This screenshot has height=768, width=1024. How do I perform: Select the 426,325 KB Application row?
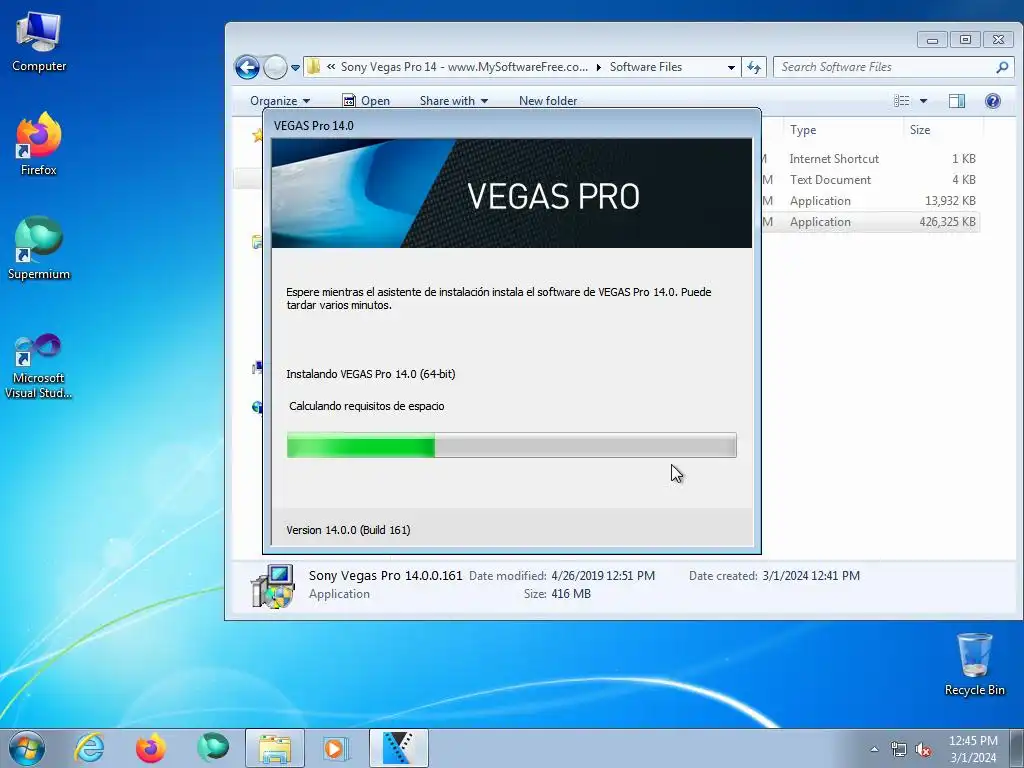pos(871,221)
